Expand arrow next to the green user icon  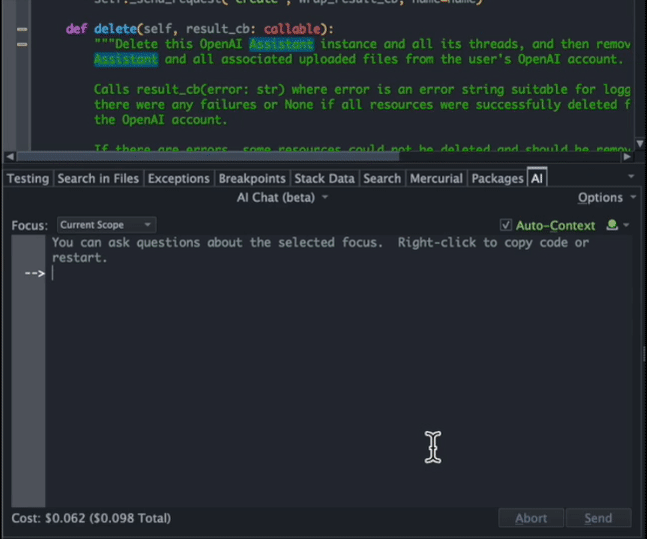(626, 225)
